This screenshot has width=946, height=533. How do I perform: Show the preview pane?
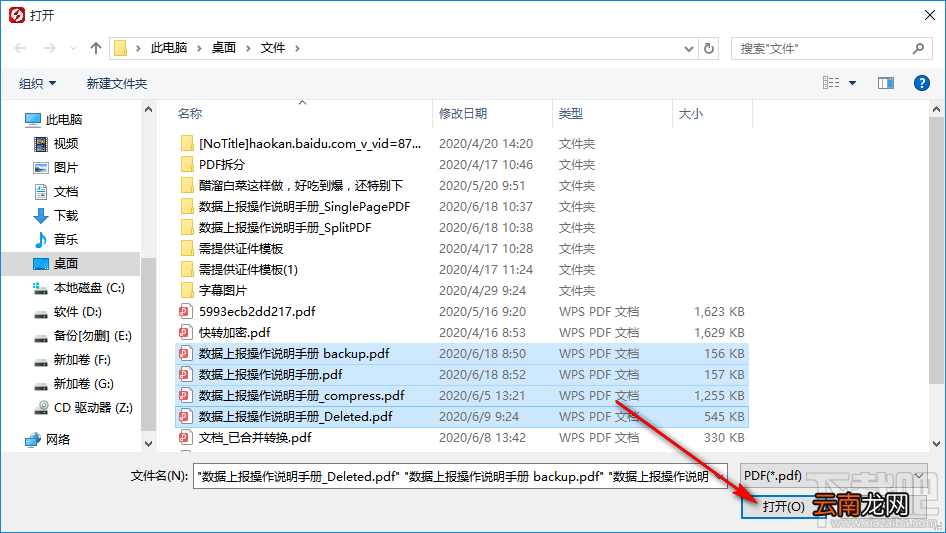pos(886,83)
